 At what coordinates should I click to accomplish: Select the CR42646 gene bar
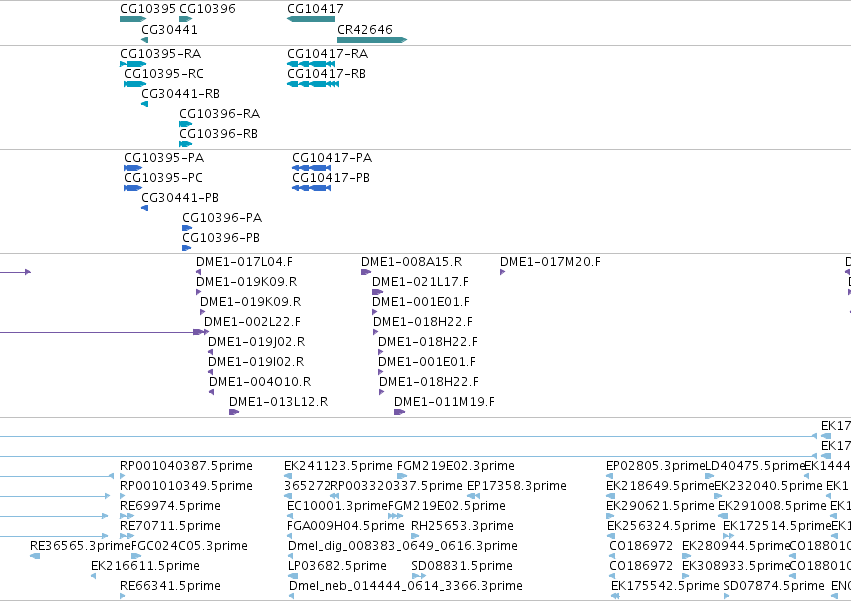pos(372,40)
